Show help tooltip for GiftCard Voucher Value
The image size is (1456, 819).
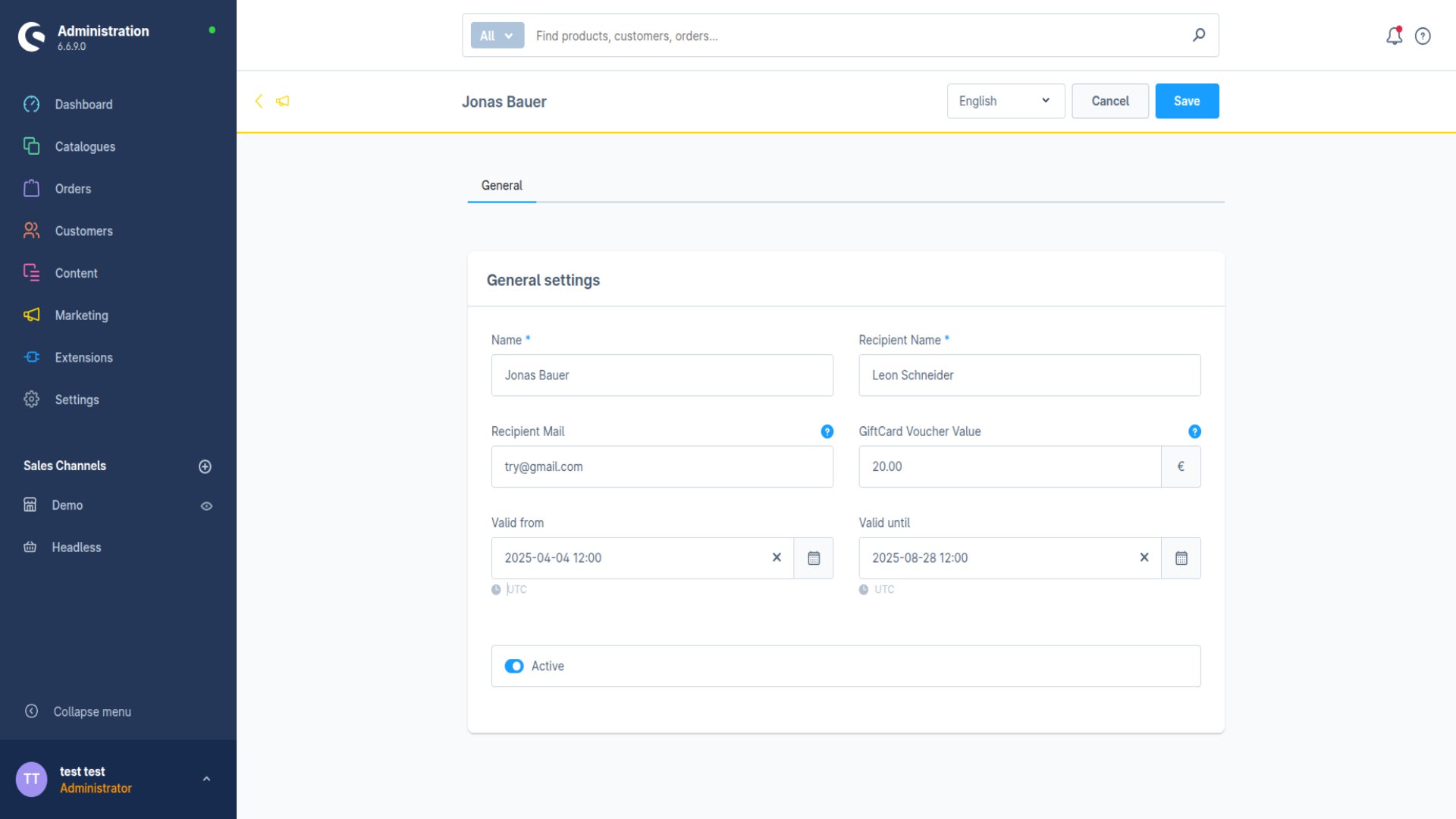(x=1194, y=431)
